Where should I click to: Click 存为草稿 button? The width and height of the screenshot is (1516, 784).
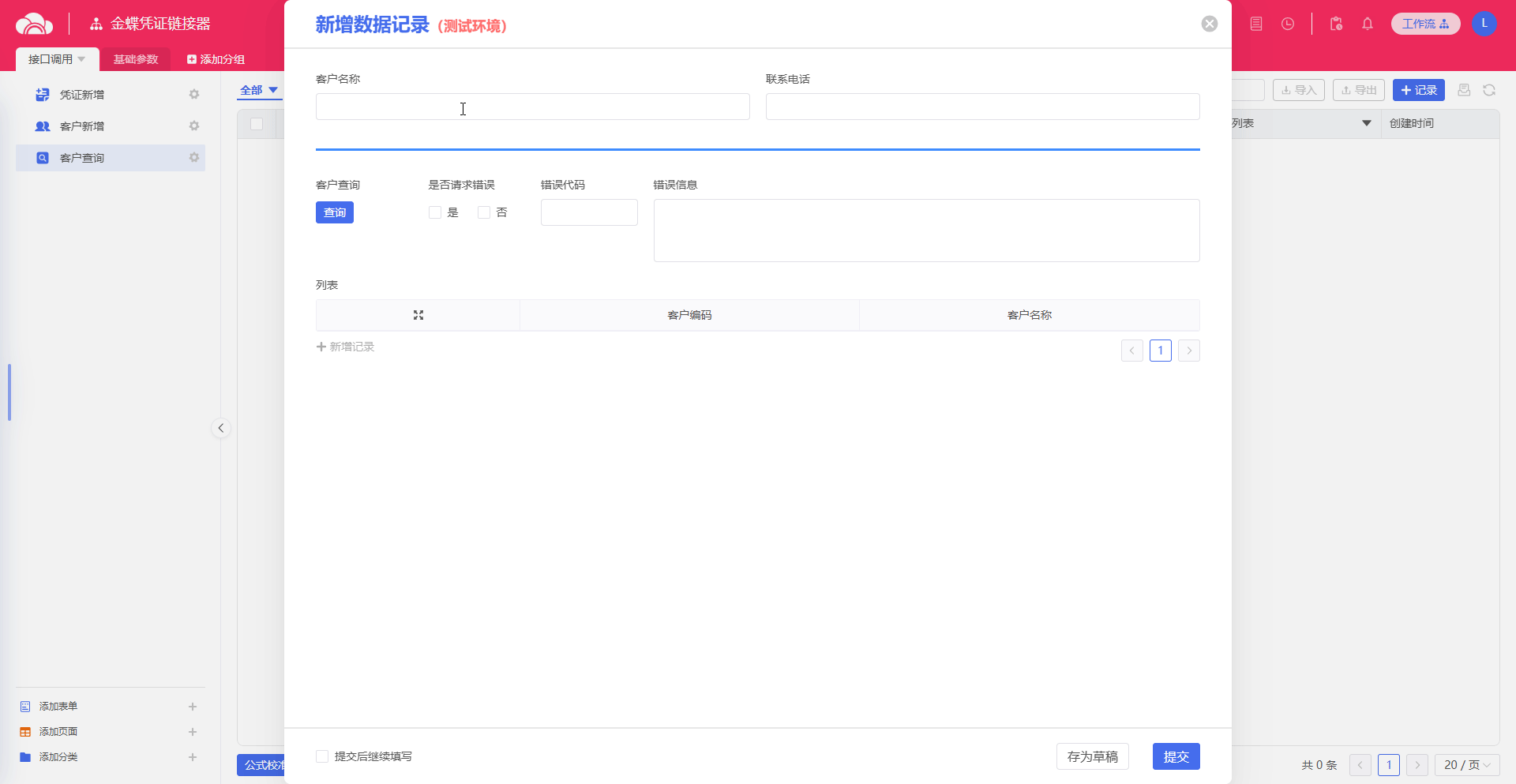coord(1093,756)
